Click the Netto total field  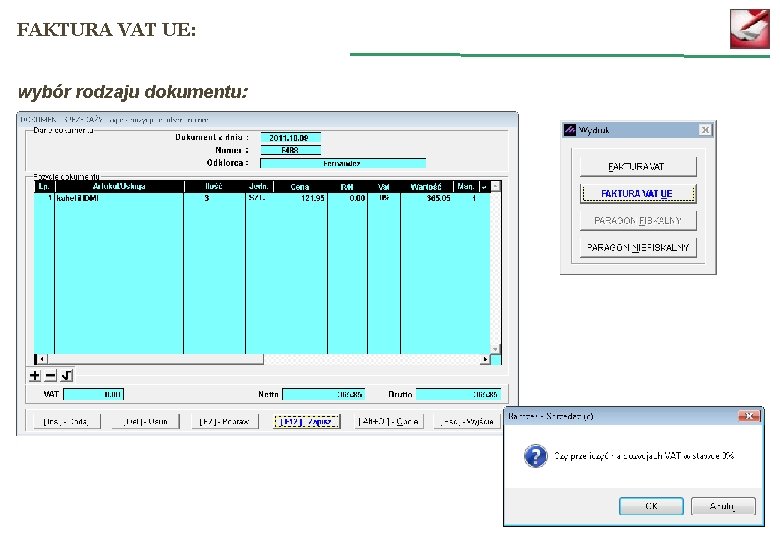pos(324,394)
